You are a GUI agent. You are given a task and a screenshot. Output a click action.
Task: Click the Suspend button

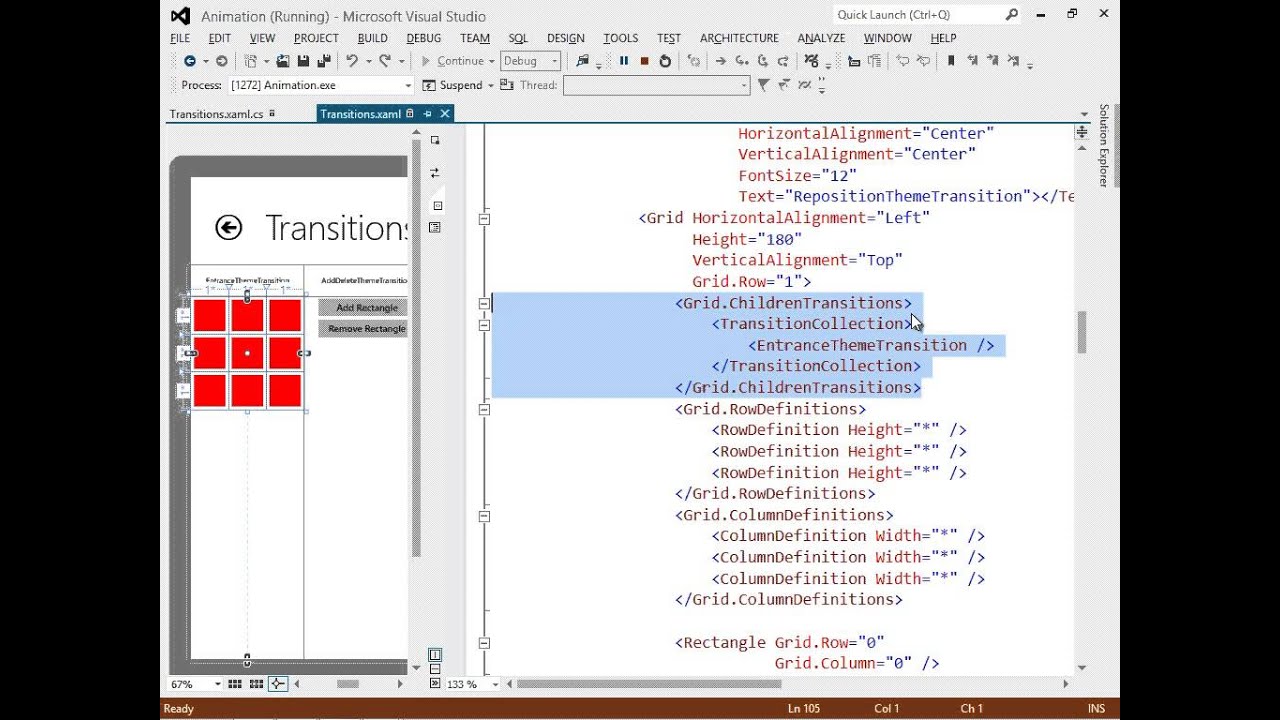coord(453,85)
